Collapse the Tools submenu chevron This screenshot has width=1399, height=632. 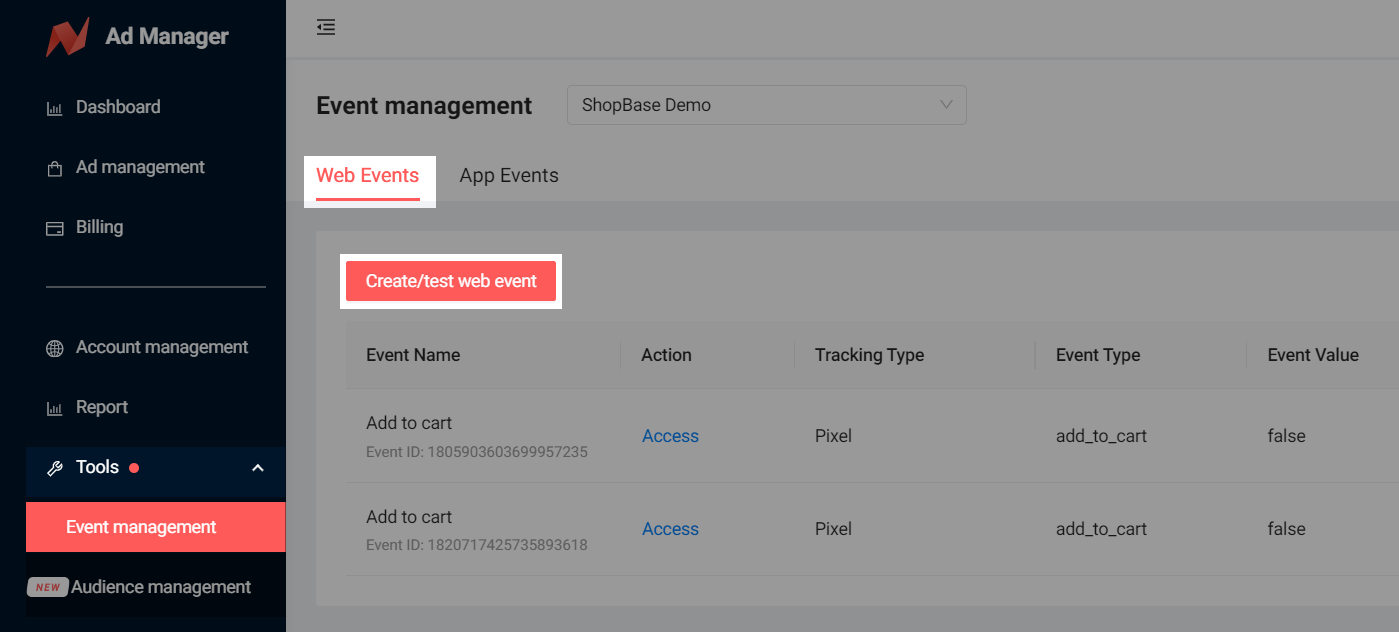click(x=258, y=468)
